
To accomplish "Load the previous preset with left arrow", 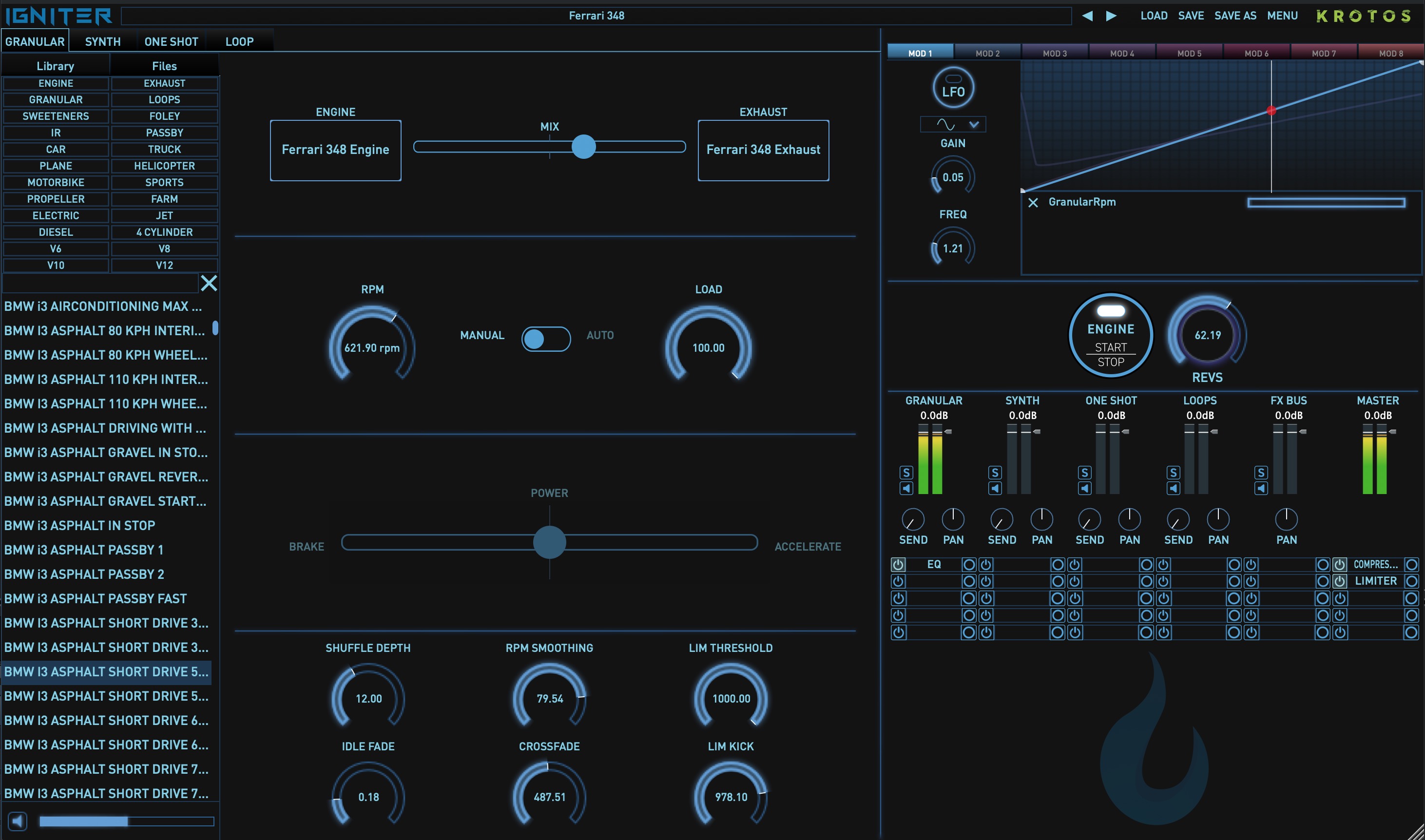I will [x=1087, y=16].
